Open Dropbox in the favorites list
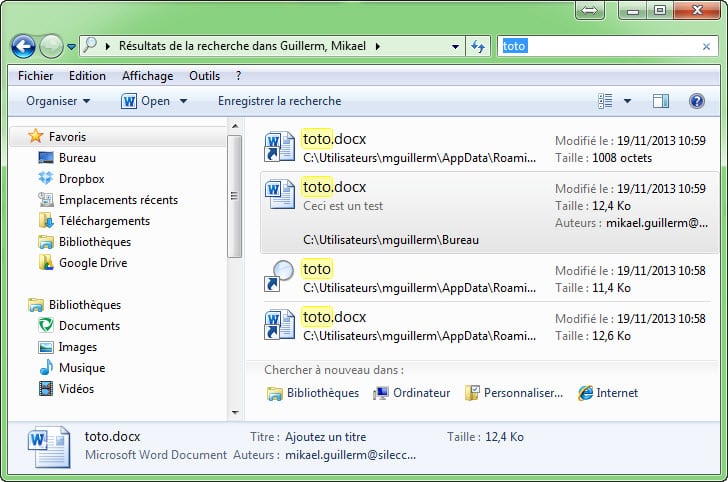This screenshot has height=482, width=728. coord(81,179)
